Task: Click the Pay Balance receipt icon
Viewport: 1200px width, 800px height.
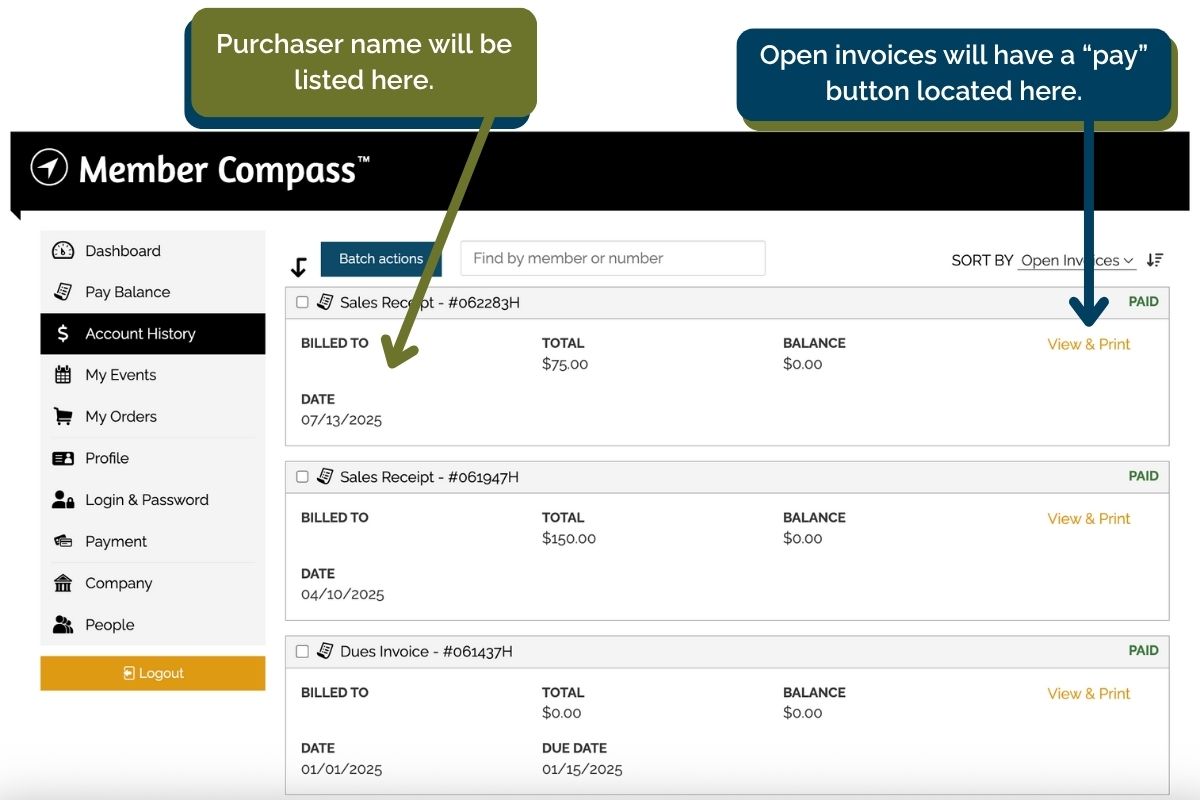Action: pos(63,292)
